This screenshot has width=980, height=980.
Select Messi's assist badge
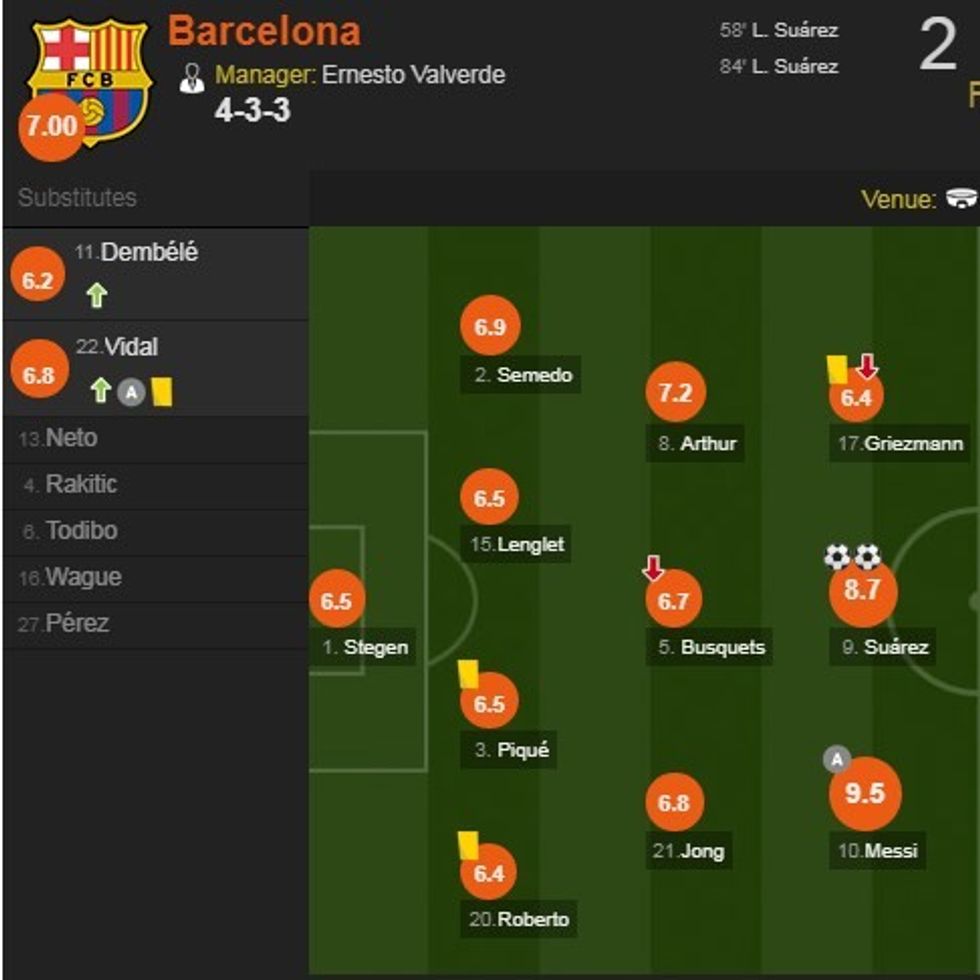click(835, 761)
